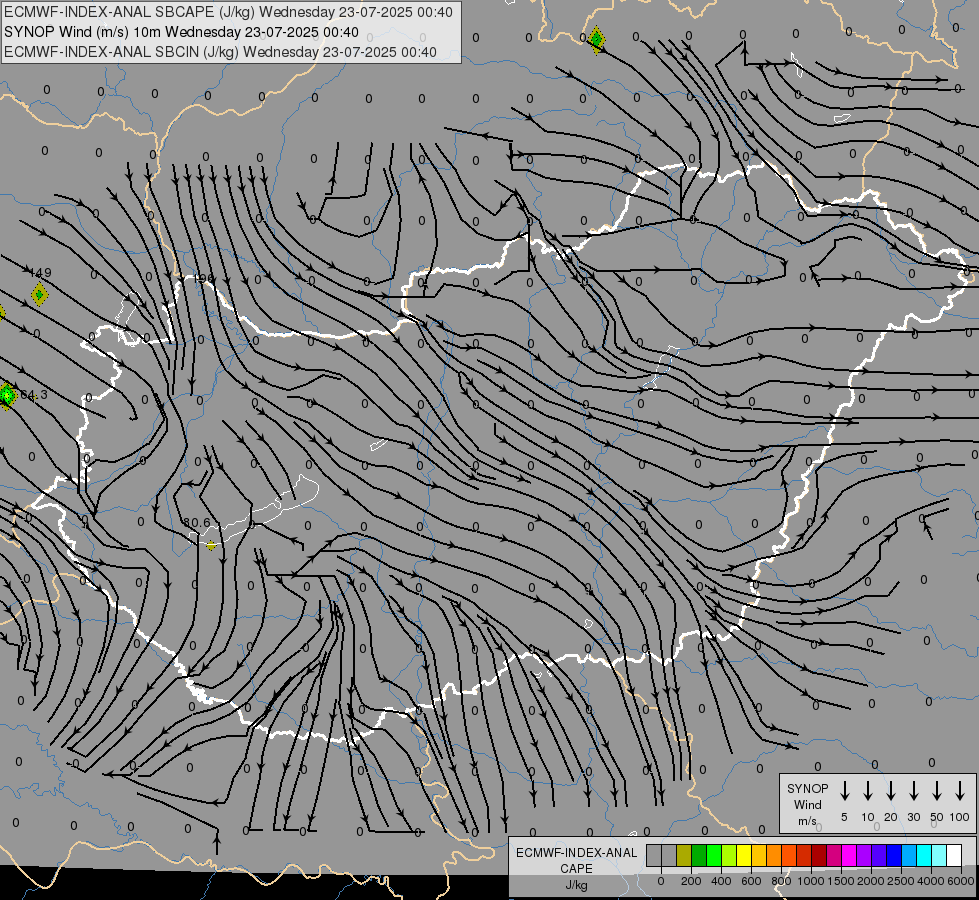Click the 1500 tick on CAPE scale
Screen dimensions: 979x900
pyautogui.click(x=841, y=881)
